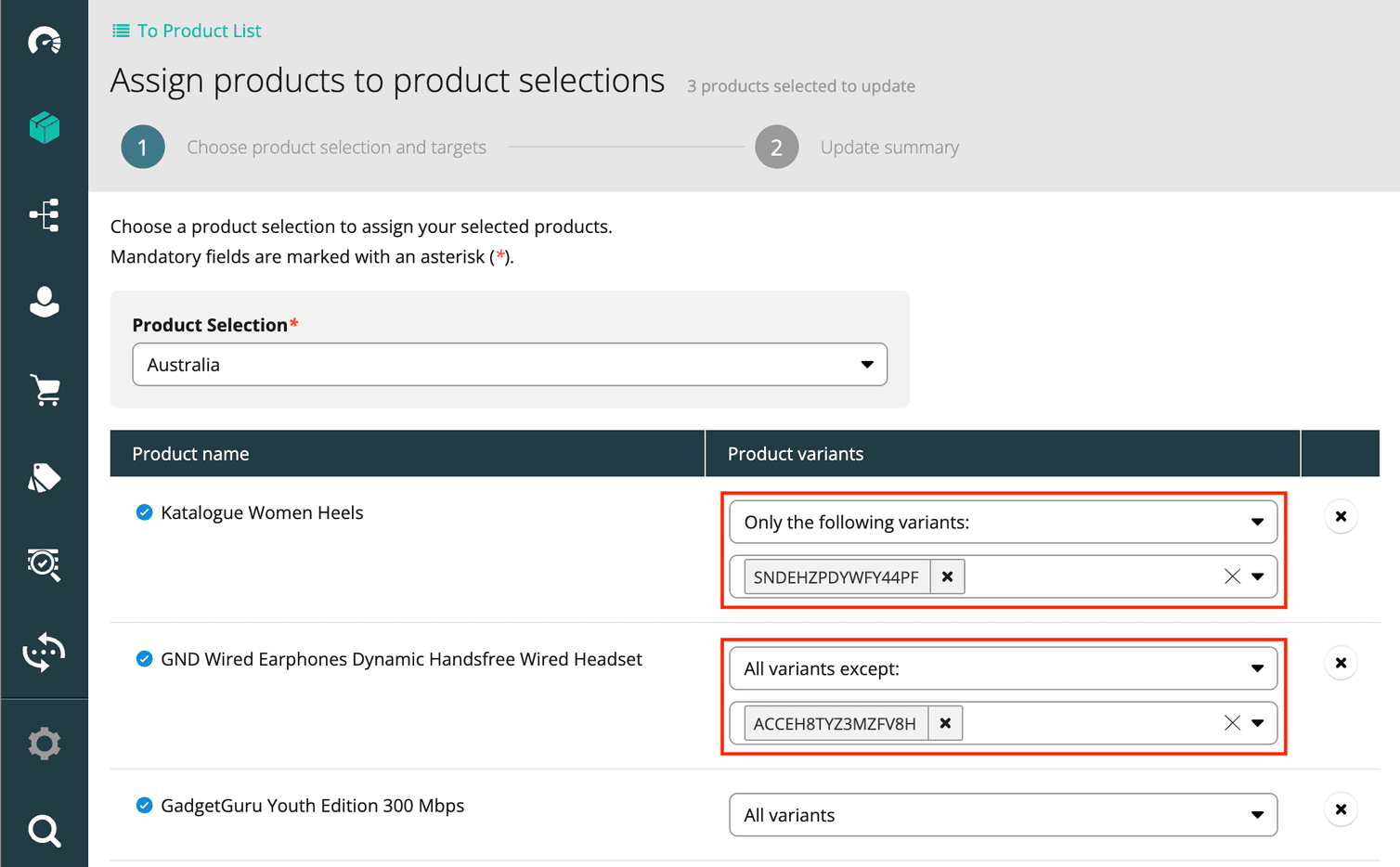This screenshot has height=867, width=1400.
Task: Expand the 'All variants except' dropdown
Action: [1002, 667]
